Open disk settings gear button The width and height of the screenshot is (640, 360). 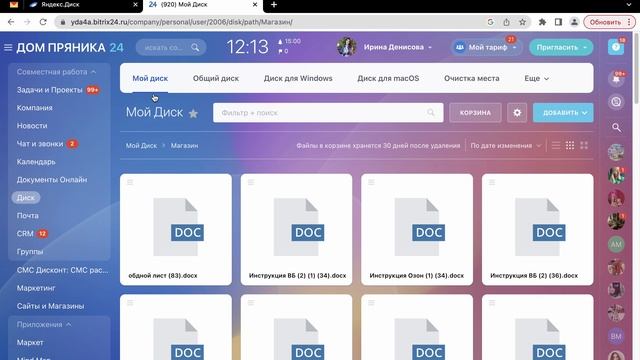517,113
